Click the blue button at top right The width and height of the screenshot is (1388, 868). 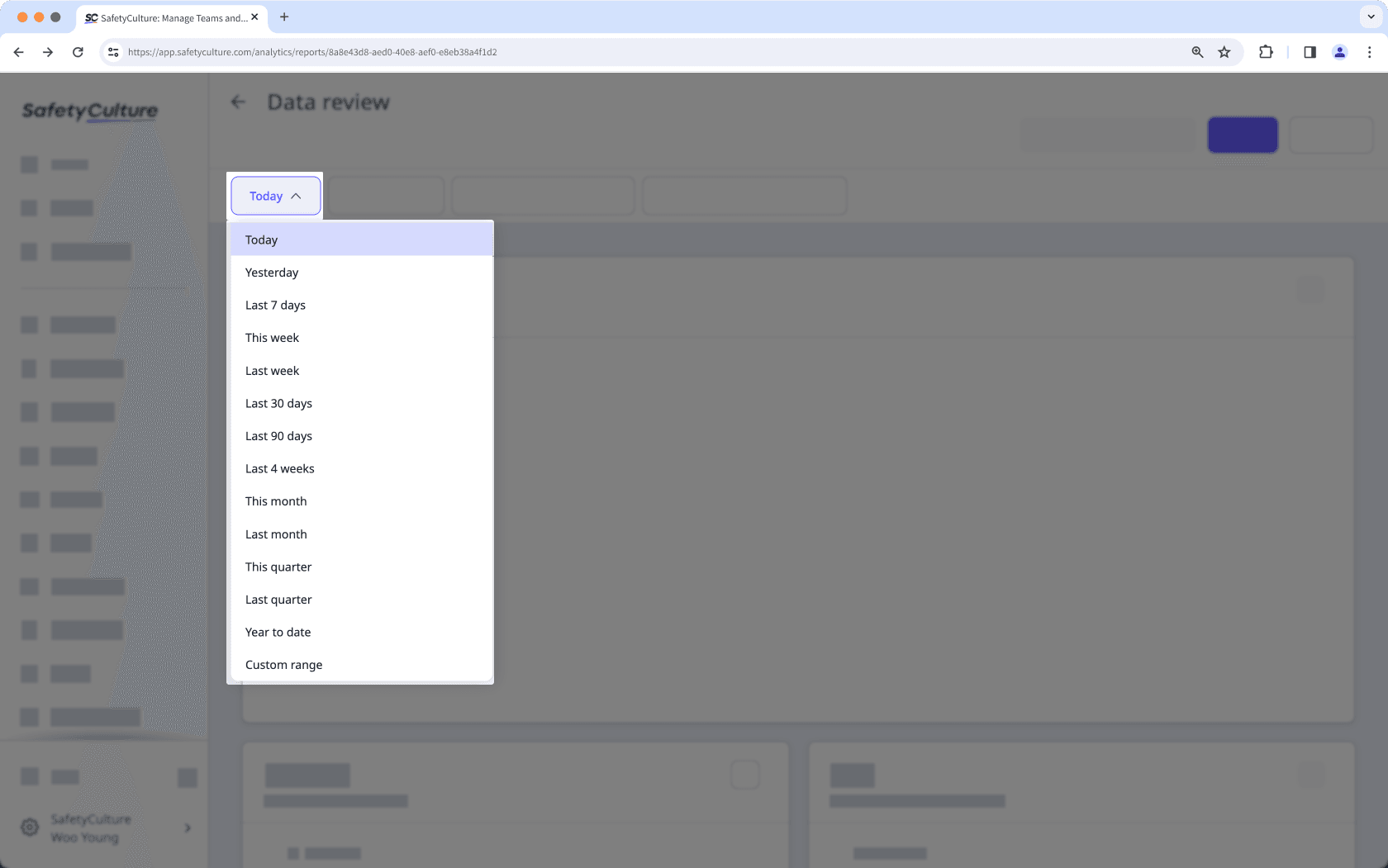[1243, 135]
